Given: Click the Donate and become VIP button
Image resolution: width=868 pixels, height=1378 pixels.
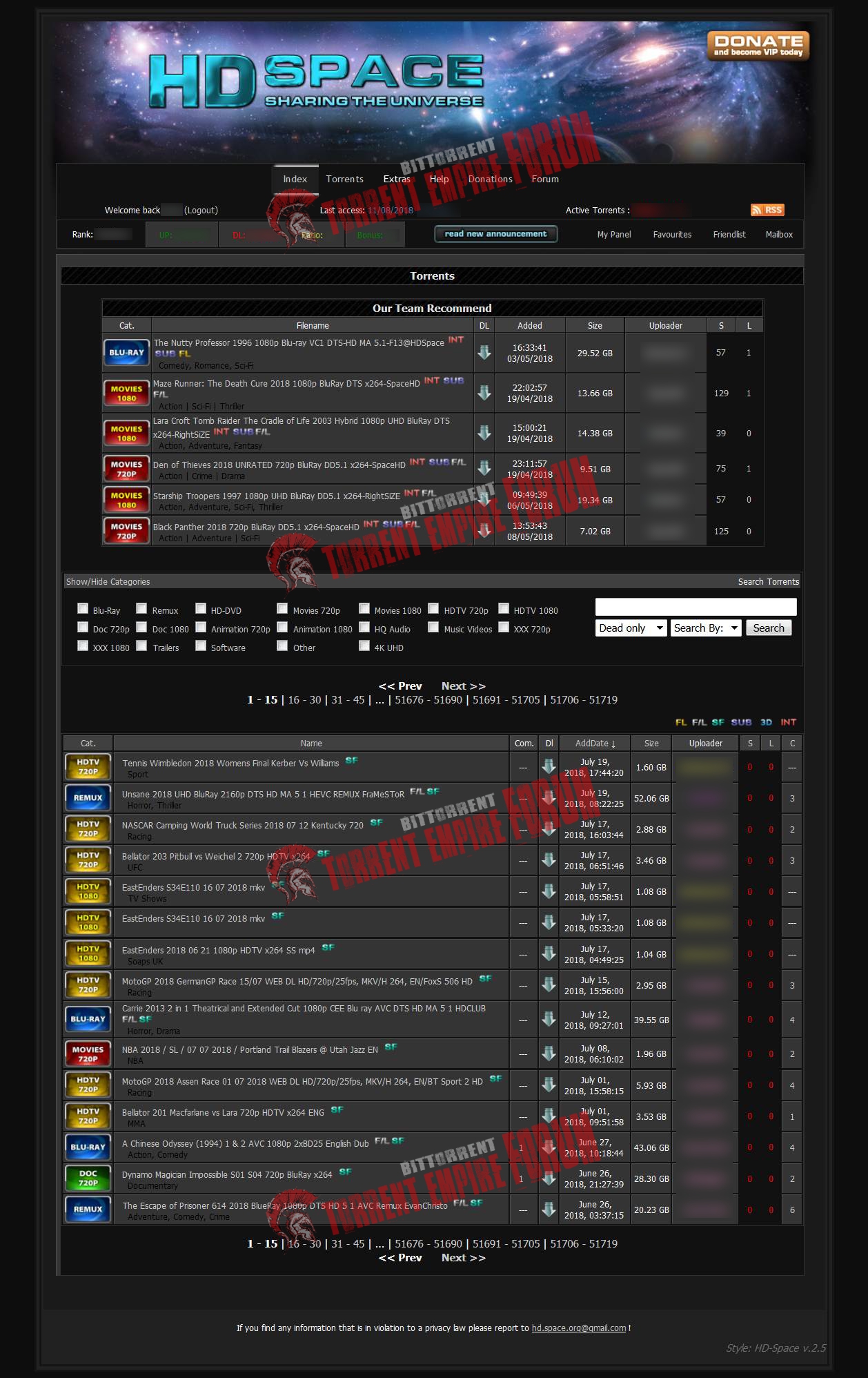Looking at the screenshot, I should (758, 46).
